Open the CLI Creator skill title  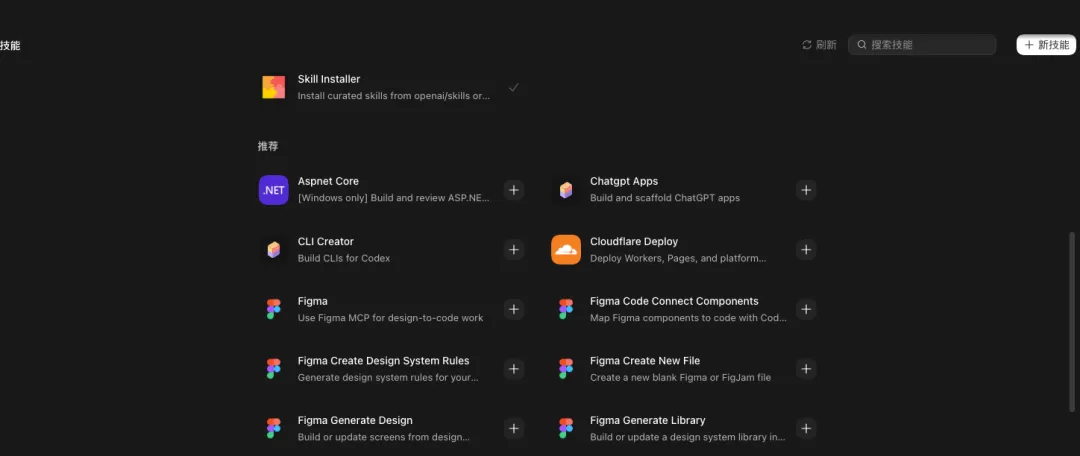tap(326, 242)
